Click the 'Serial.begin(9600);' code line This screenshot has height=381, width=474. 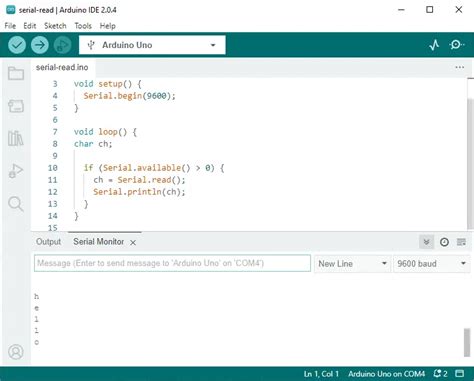(129, 96)
